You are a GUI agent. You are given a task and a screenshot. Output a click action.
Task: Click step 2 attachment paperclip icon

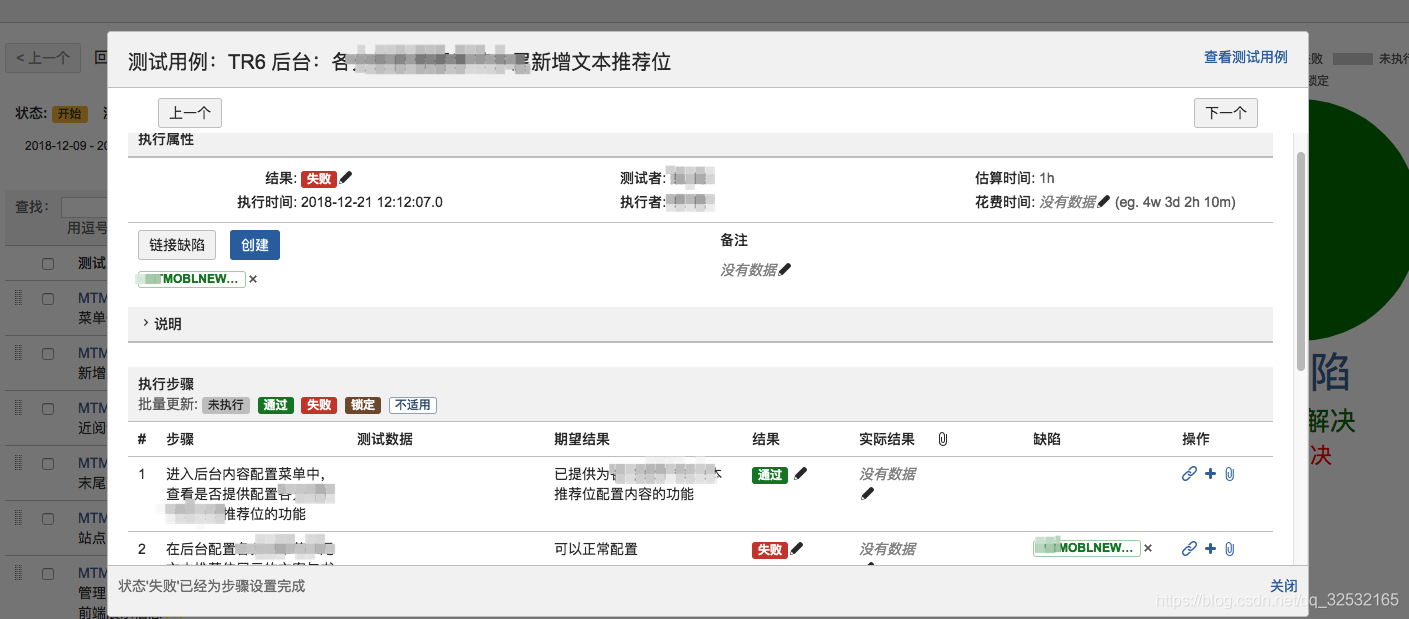click(1230, 548)
